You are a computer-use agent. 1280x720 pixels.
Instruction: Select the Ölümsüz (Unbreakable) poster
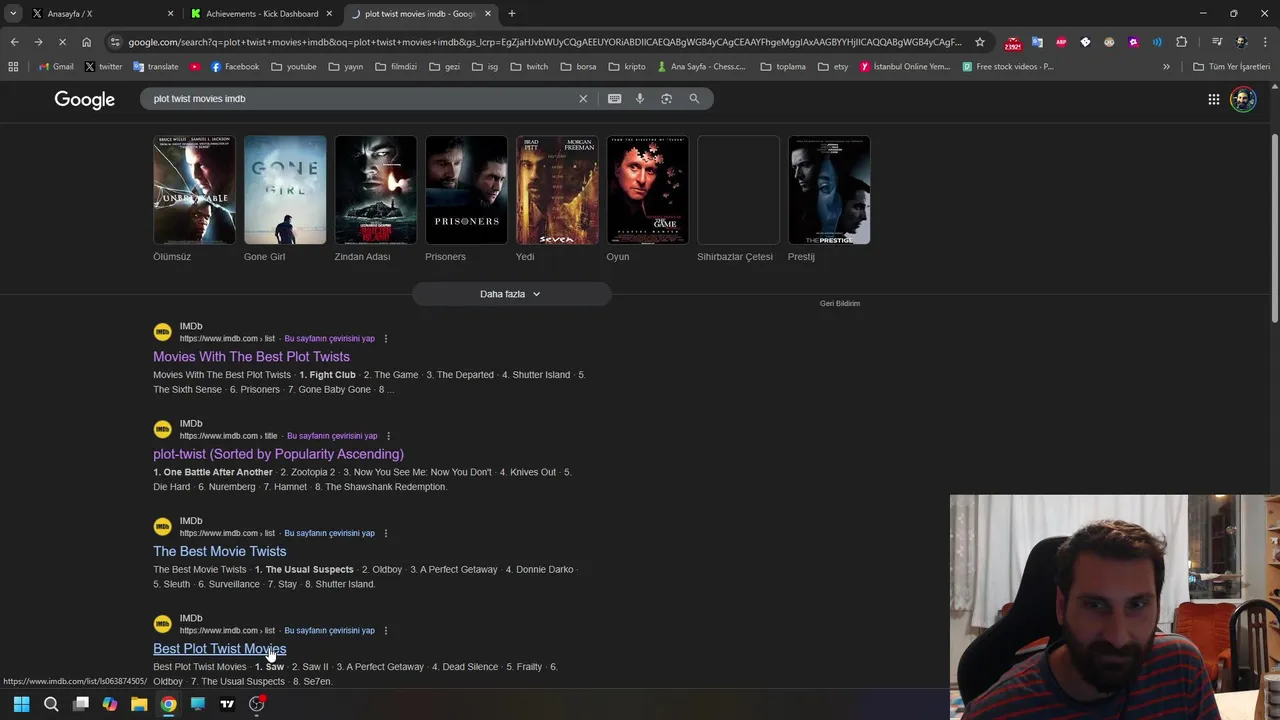click(x=194, y=190)
